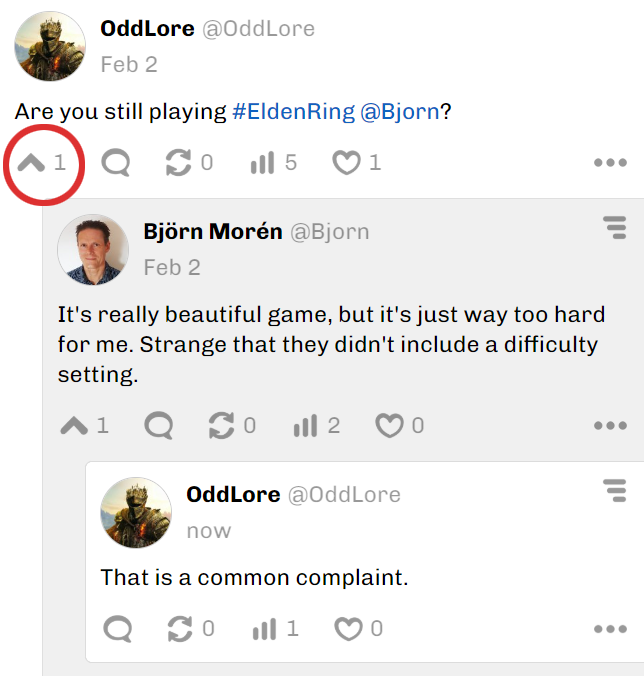Collapse the thread on OddLore's top post
Viewport: 644px width, 676px height.
coord(32,162)
